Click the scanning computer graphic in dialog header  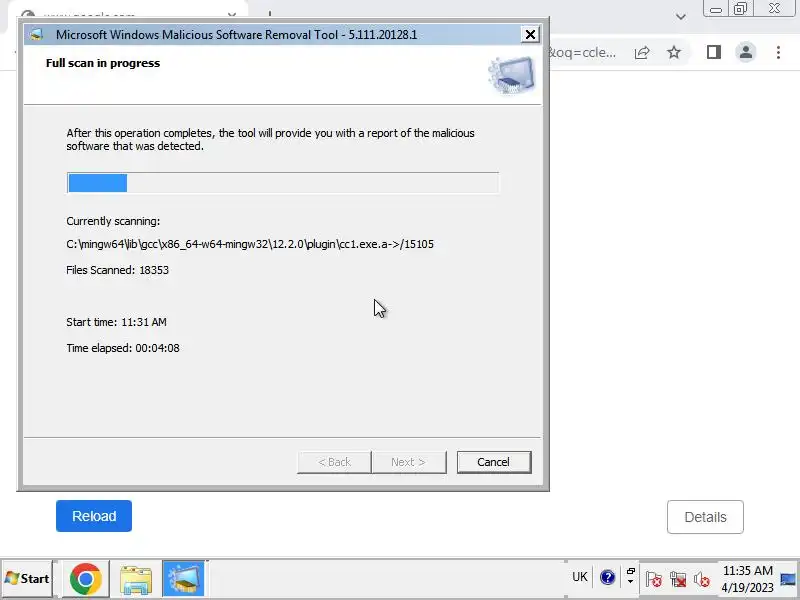[x=511, y=76]
